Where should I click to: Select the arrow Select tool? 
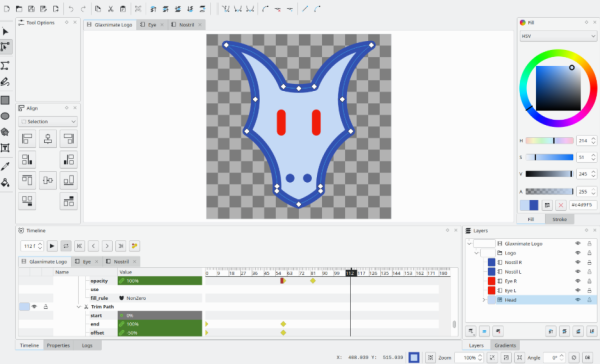click(5, 31)
